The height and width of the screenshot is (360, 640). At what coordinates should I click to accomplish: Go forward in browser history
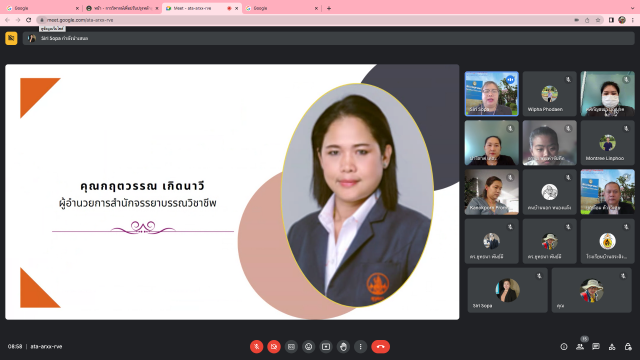pyautogui.click(x=18, y=20)
